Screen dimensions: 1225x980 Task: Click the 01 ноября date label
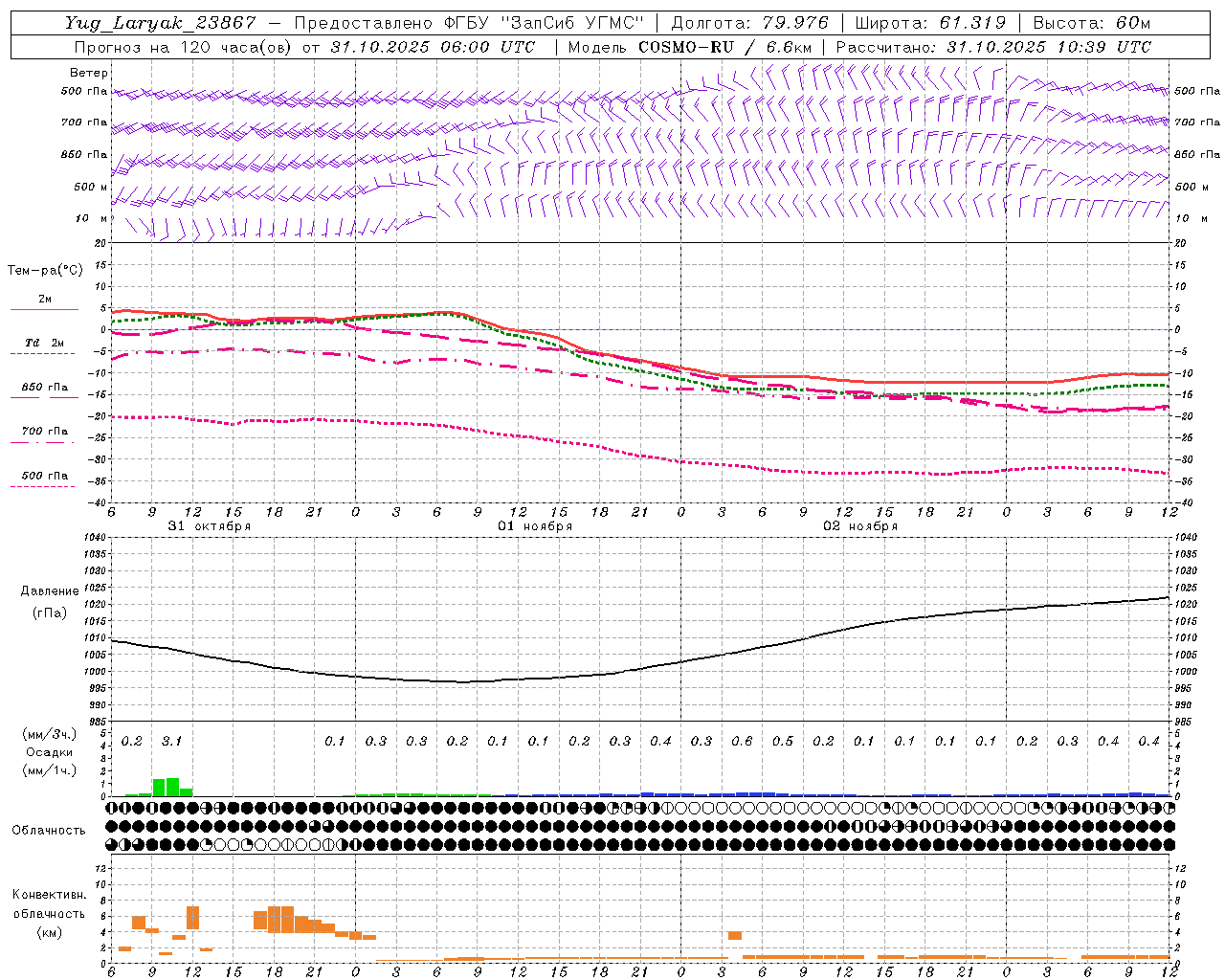click(535, 525)
